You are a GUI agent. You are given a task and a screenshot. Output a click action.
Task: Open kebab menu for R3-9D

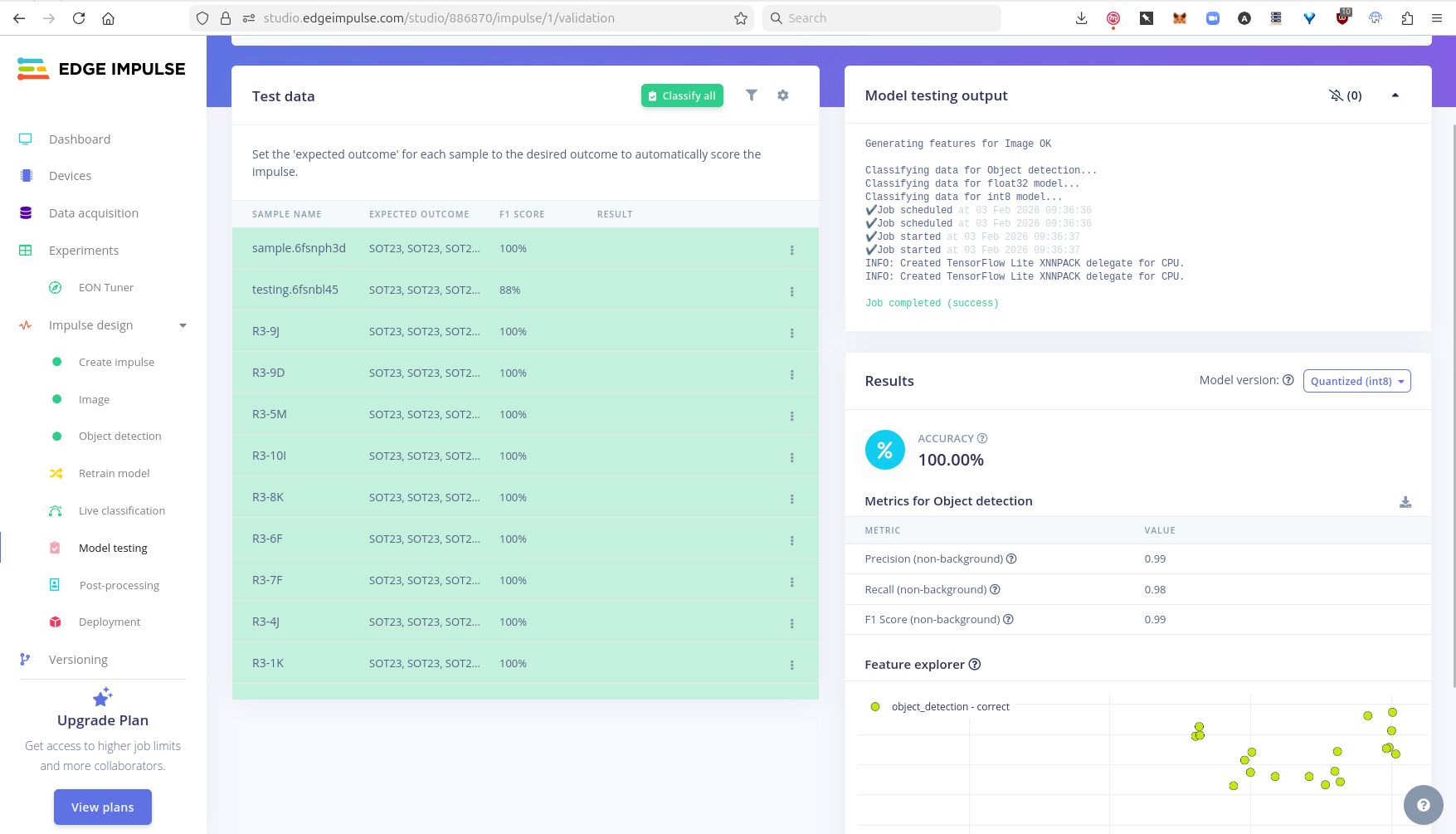(x=792, y=374)
